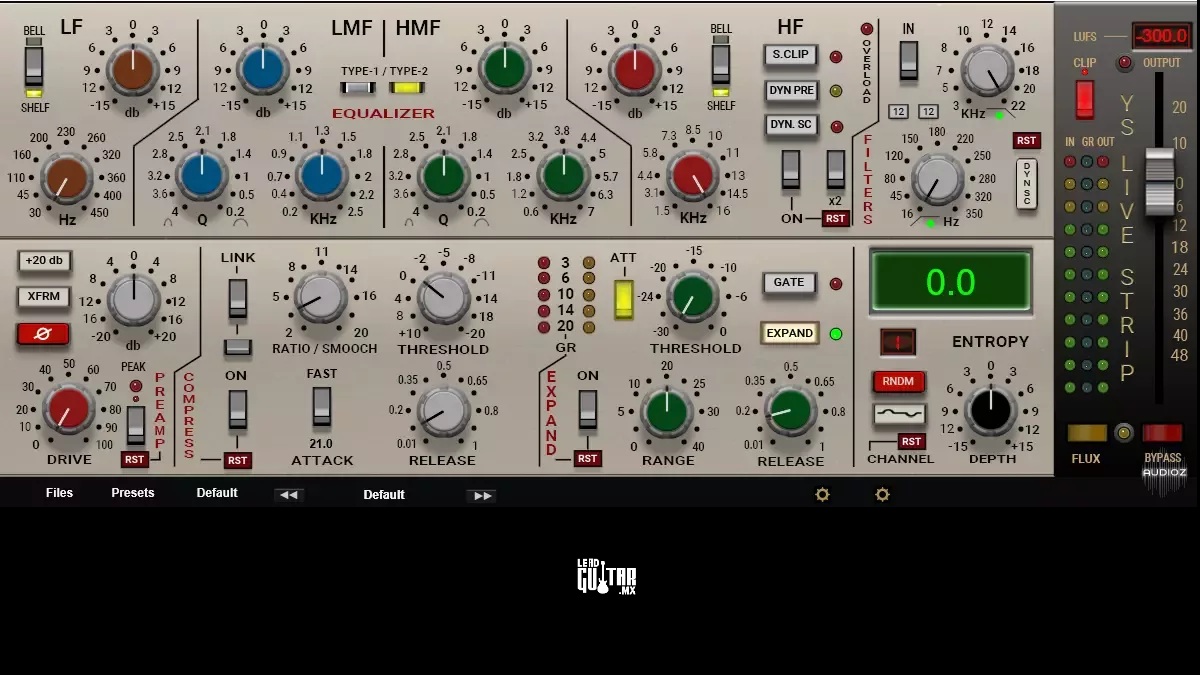Click the entropy waveform shape button
Viewport: 1200px width, 675px height.
(x=899, y=414)
